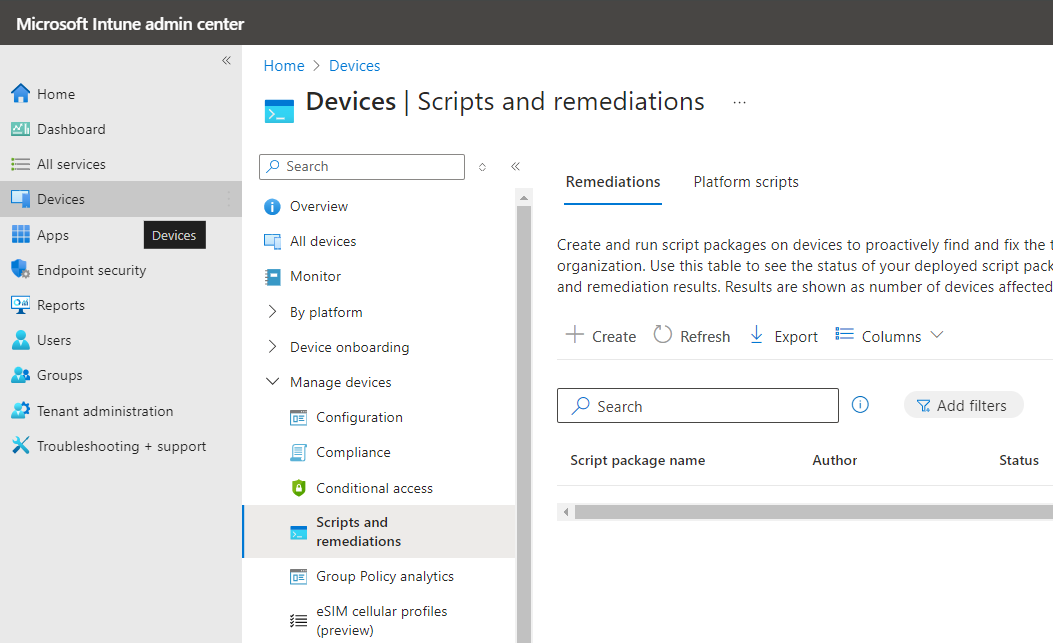Select the Remediations tab
1053x643 pixels.
tap(612, 181)
